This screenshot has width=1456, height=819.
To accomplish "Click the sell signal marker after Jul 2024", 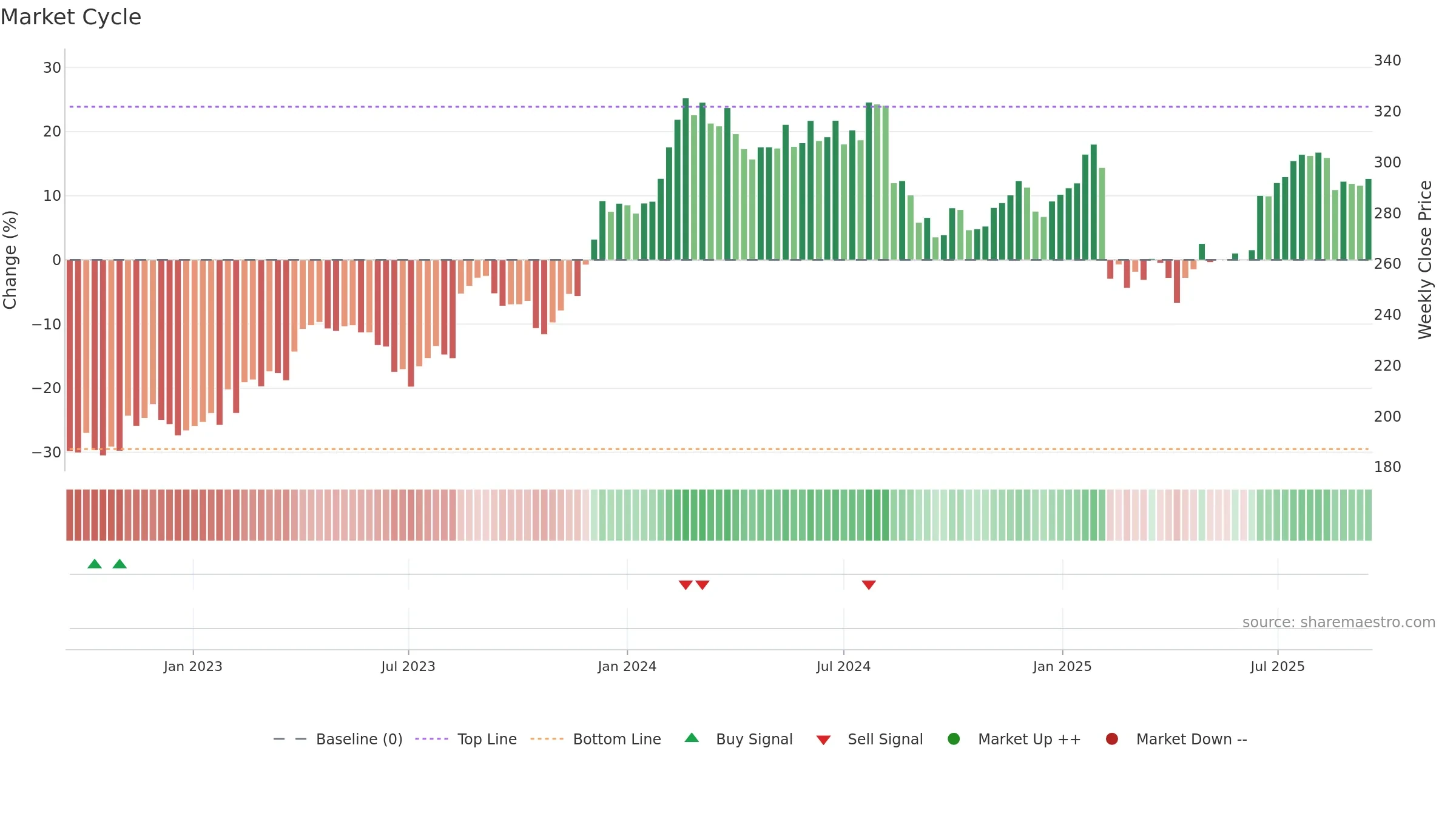I will pos(869,585).
